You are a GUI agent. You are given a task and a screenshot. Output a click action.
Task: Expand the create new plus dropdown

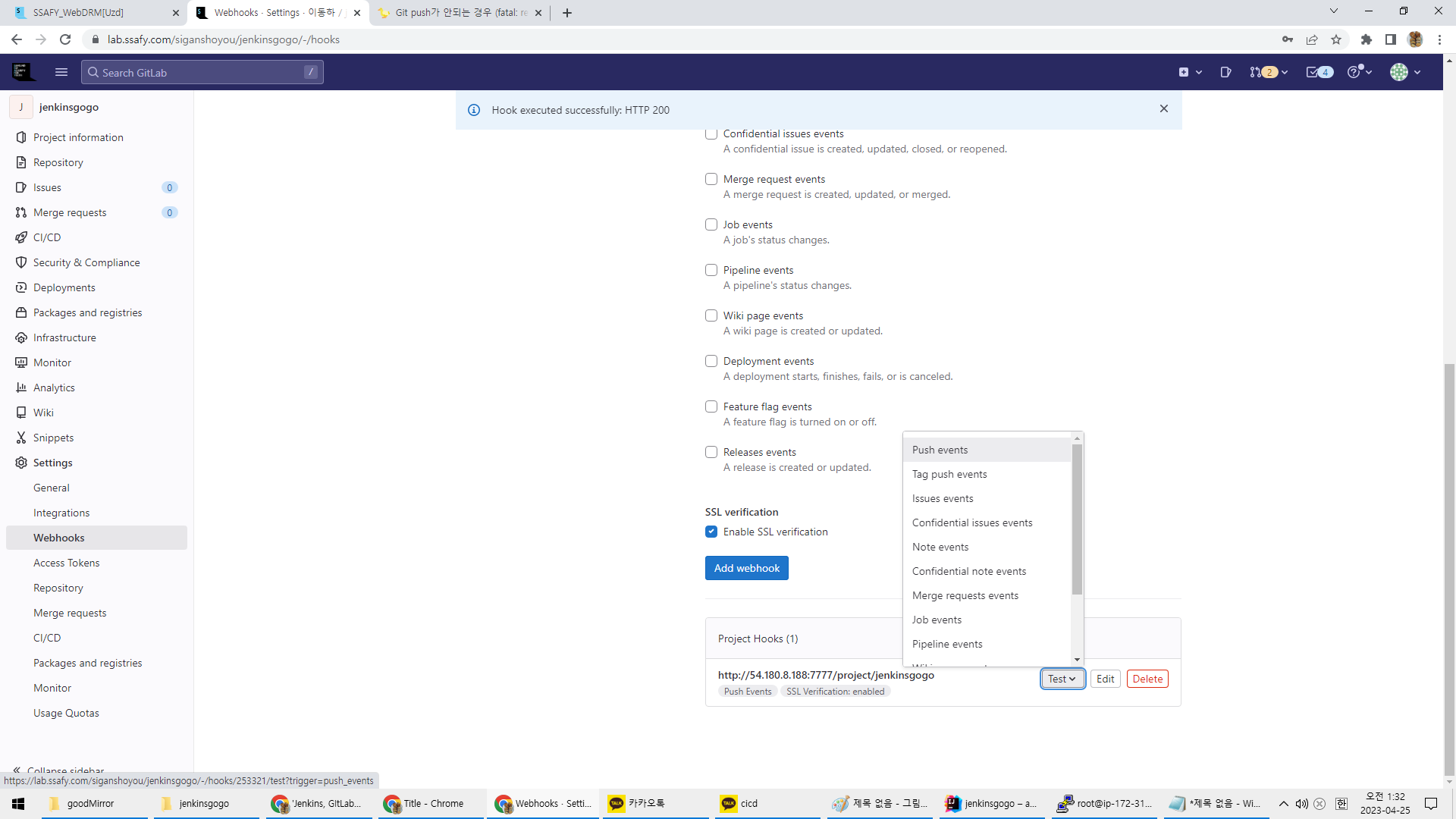click(x=1190, y=72)
